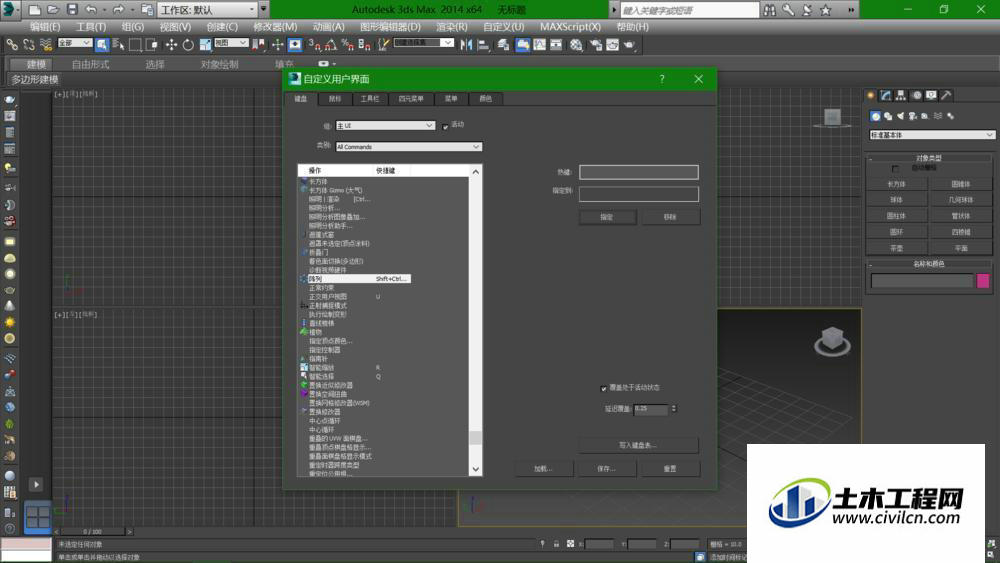
Task: Activate the Select and Rotate tool
Action: (188, 45)
